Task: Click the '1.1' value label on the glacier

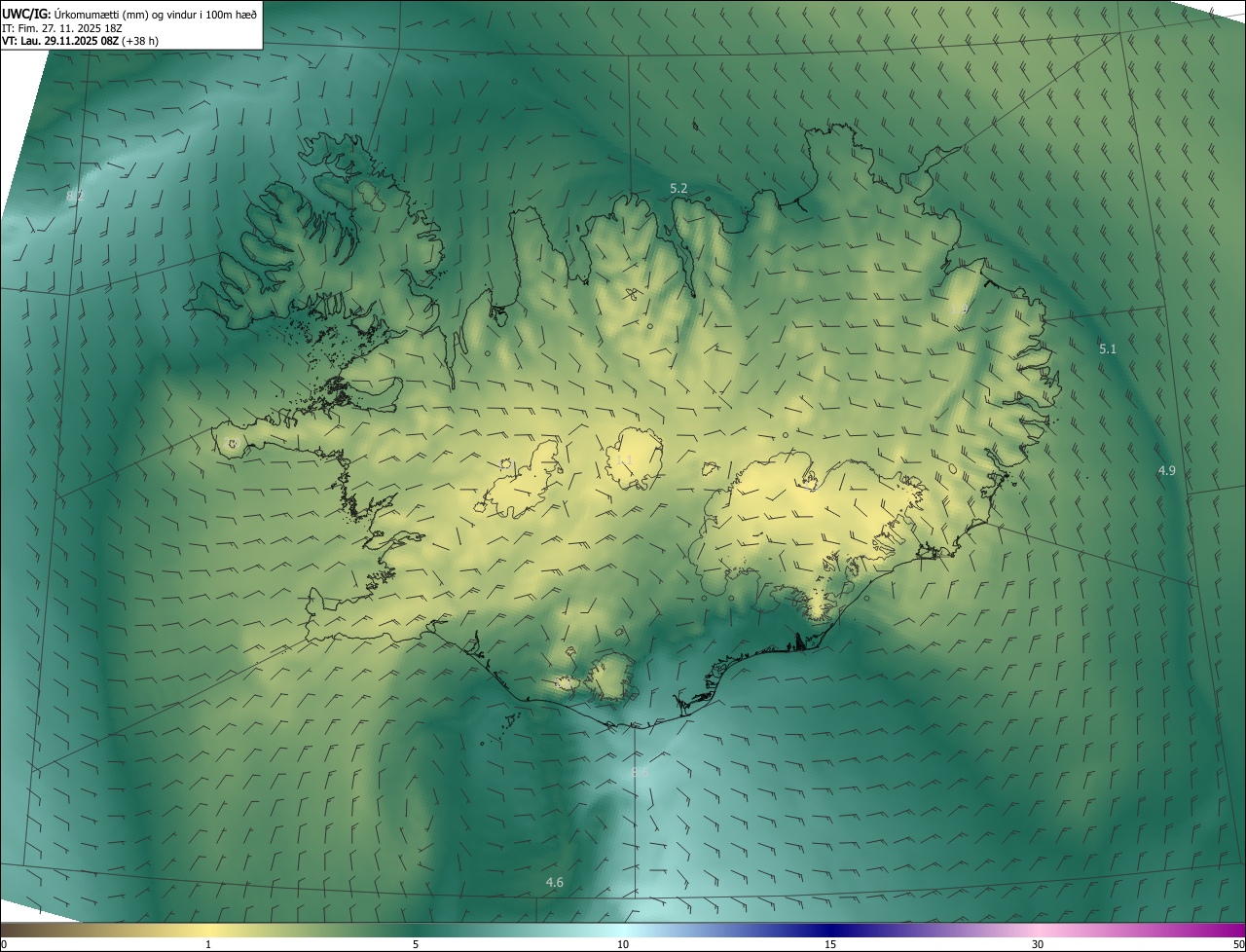Action: (x=622, y=459)
